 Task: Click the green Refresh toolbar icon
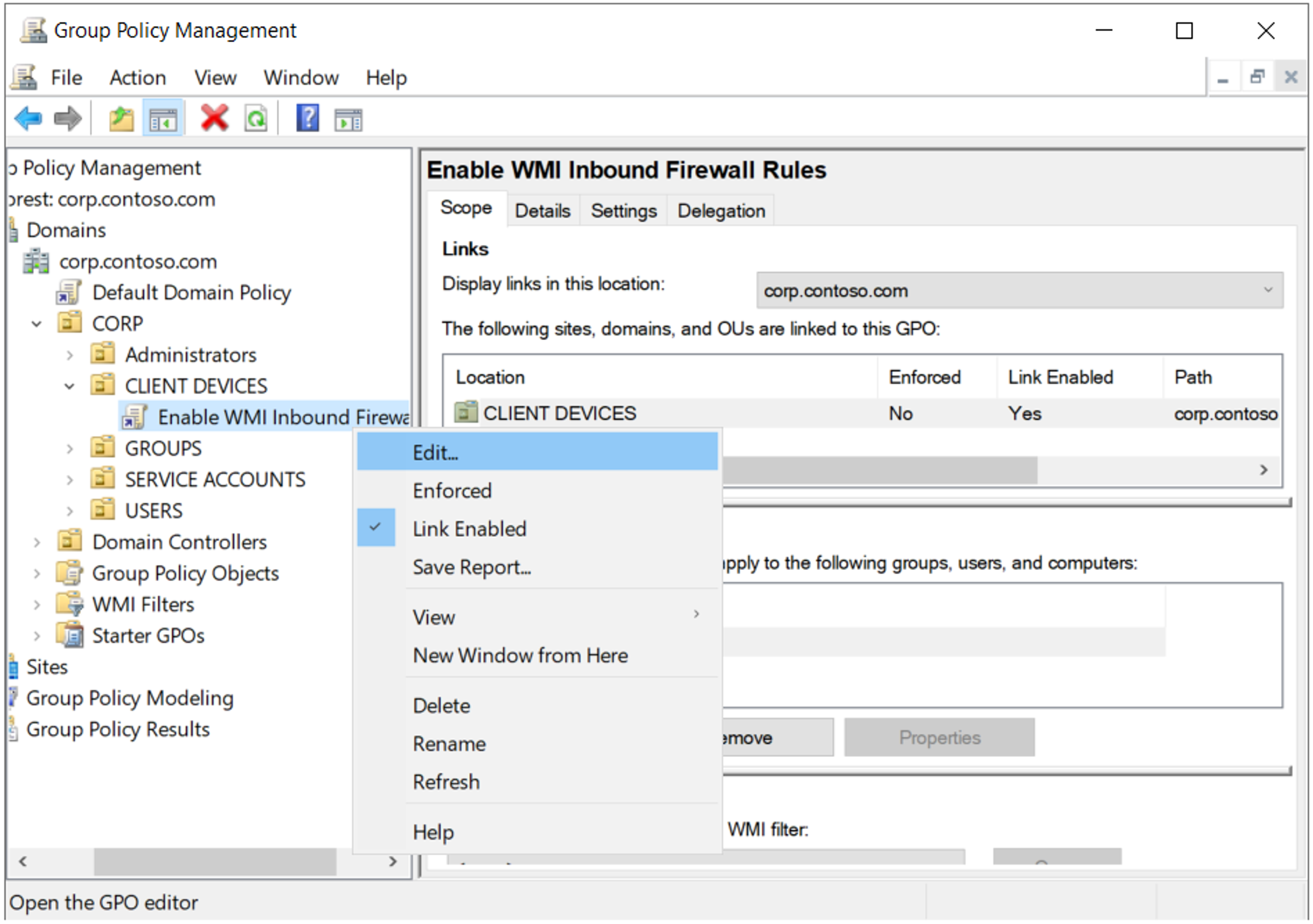(x=256, y=119)
